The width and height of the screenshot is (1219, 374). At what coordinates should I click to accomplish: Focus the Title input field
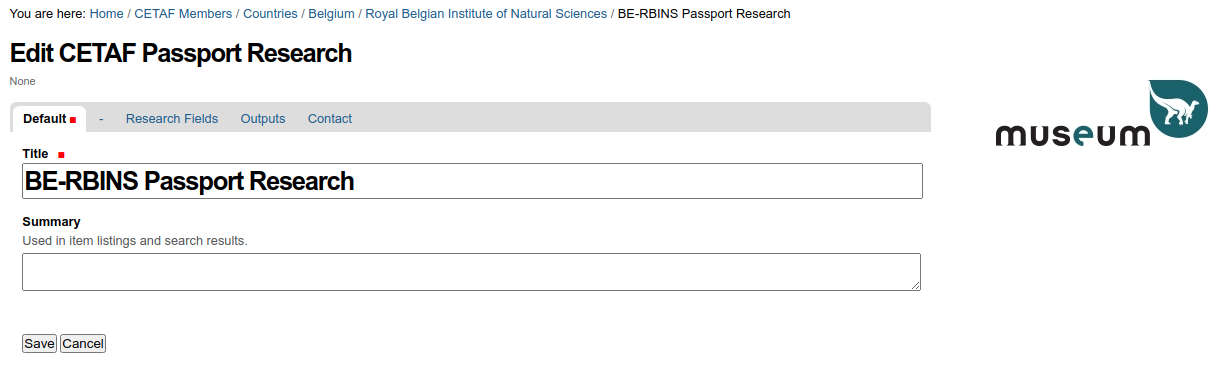point(472,181)
